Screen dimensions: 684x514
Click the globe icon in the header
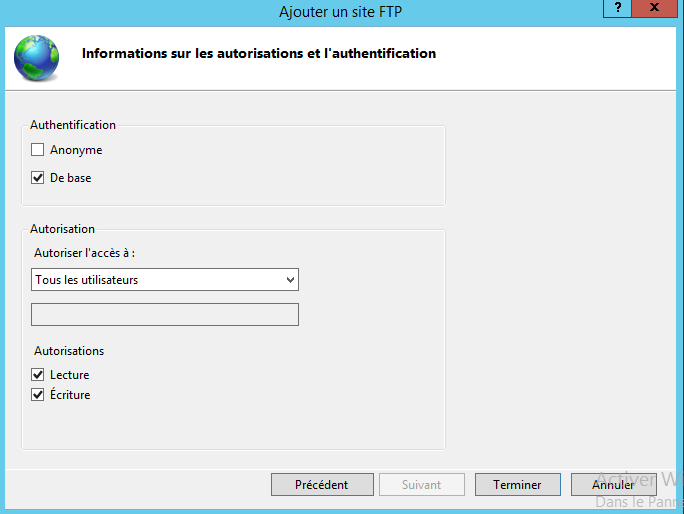[x=37, y=58]
